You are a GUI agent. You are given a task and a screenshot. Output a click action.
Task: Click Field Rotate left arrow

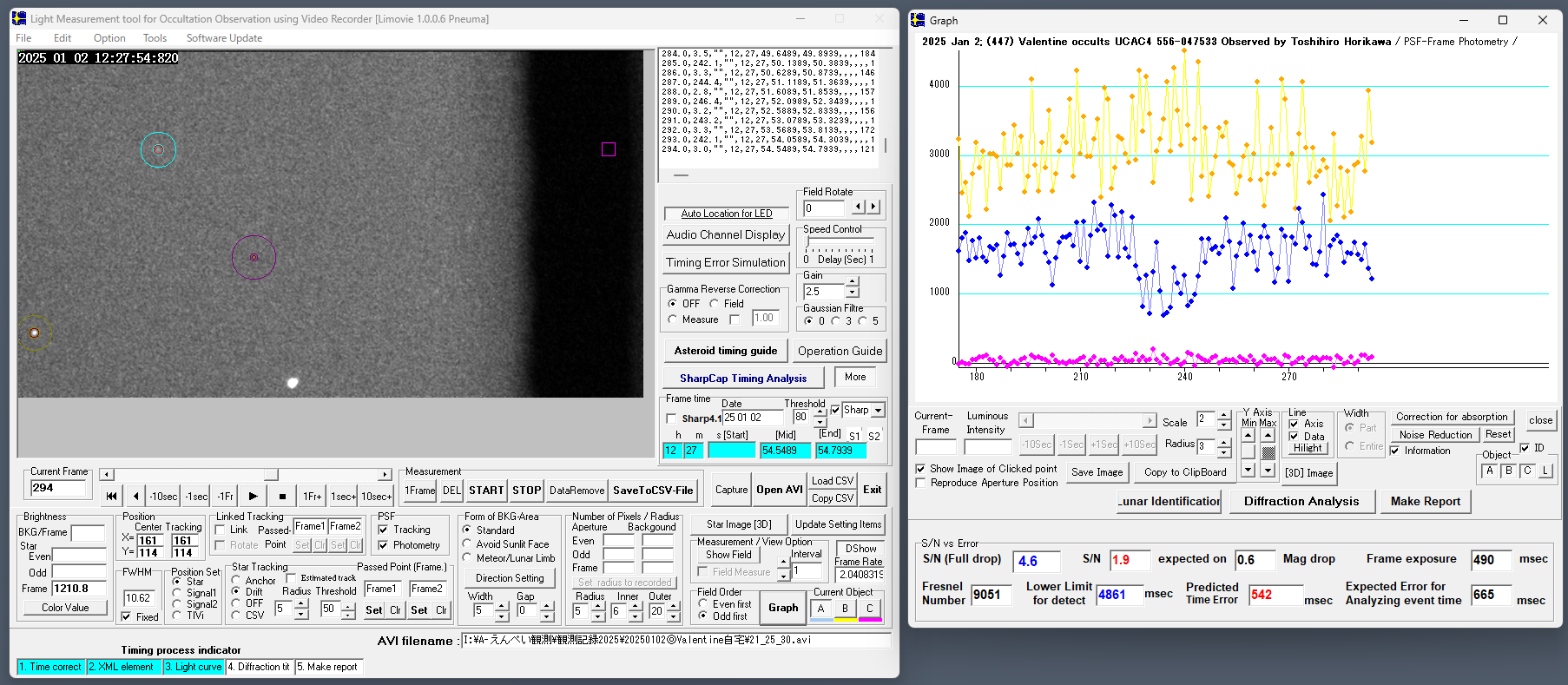858,207
